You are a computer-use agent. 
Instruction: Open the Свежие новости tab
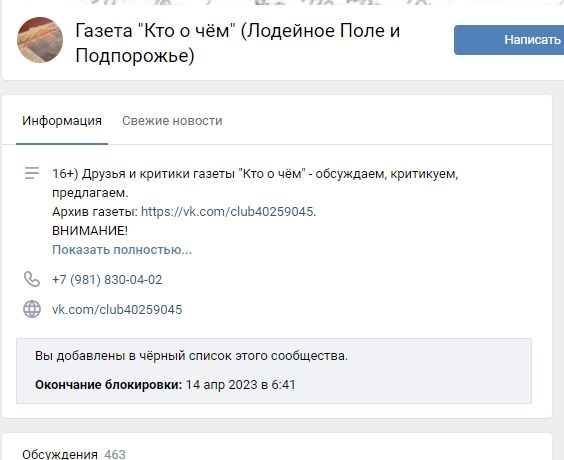tap(172, 120)
